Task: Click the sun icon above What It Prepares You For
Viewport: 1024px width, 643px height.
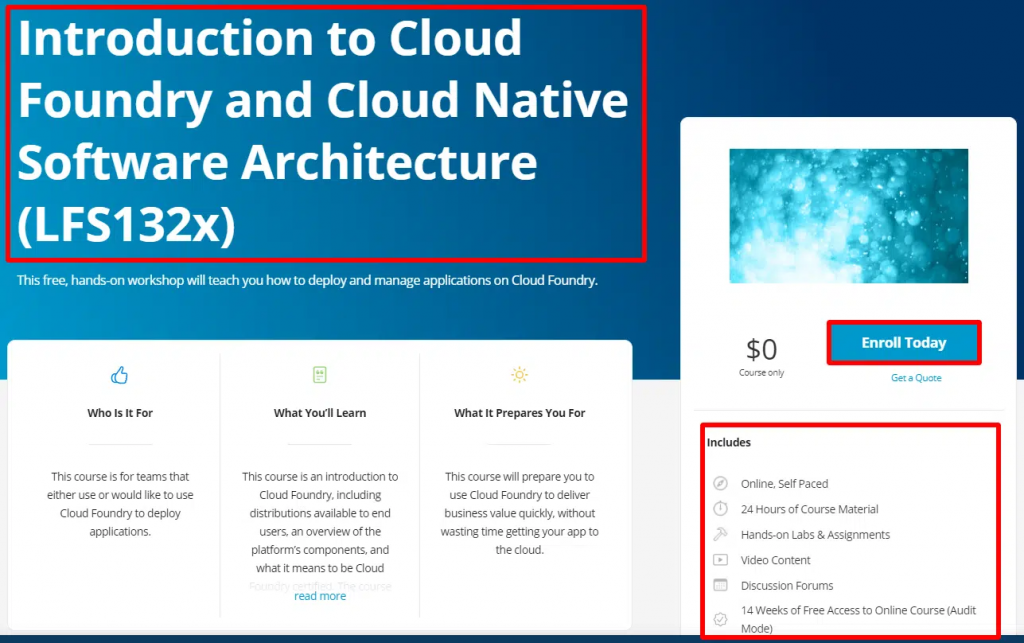Action: [519, 374]
